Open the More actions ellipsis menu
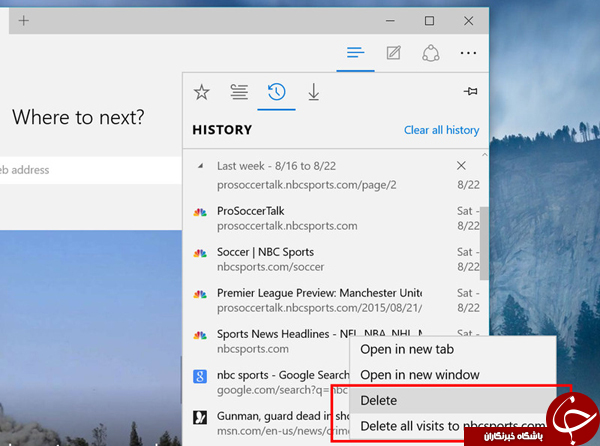The height and width of the screenshot is (446, 600). click(468, 53)
